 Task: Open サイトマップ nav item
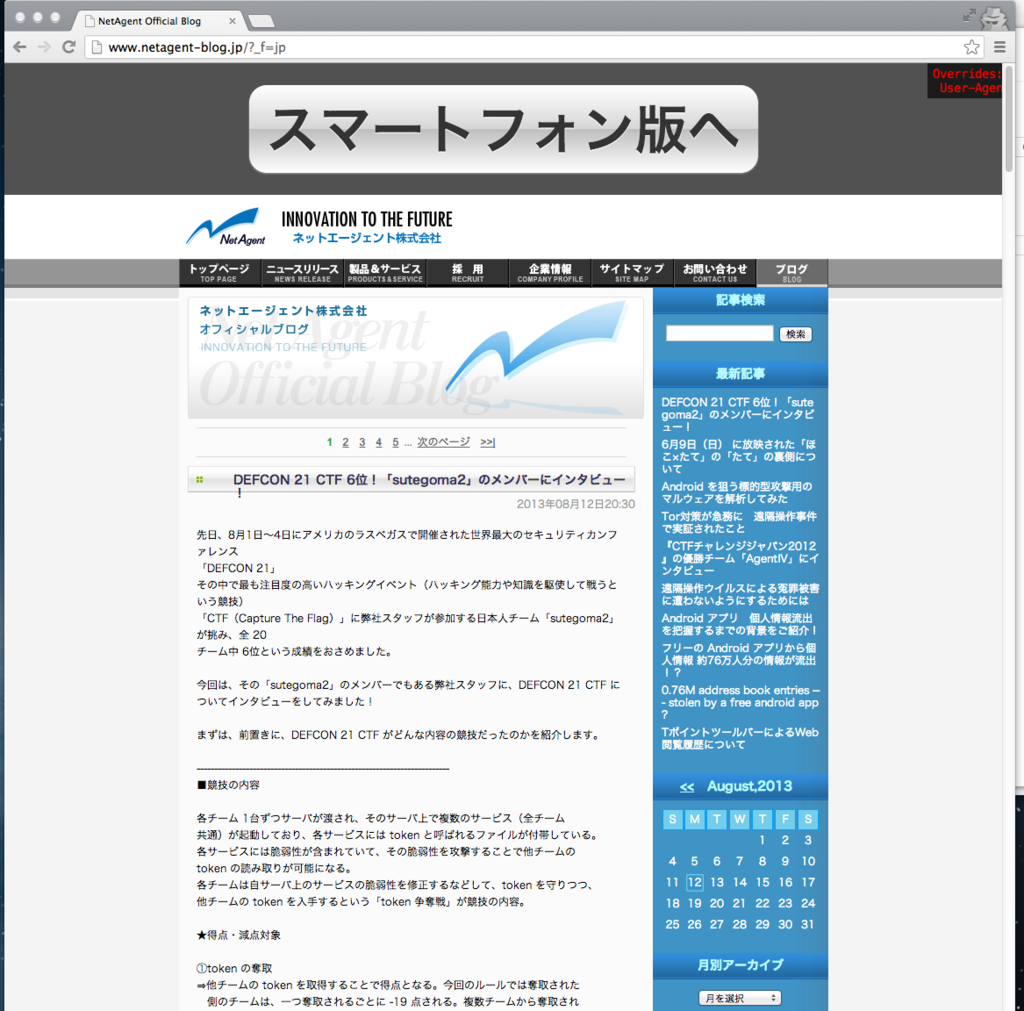pos(632,272)
